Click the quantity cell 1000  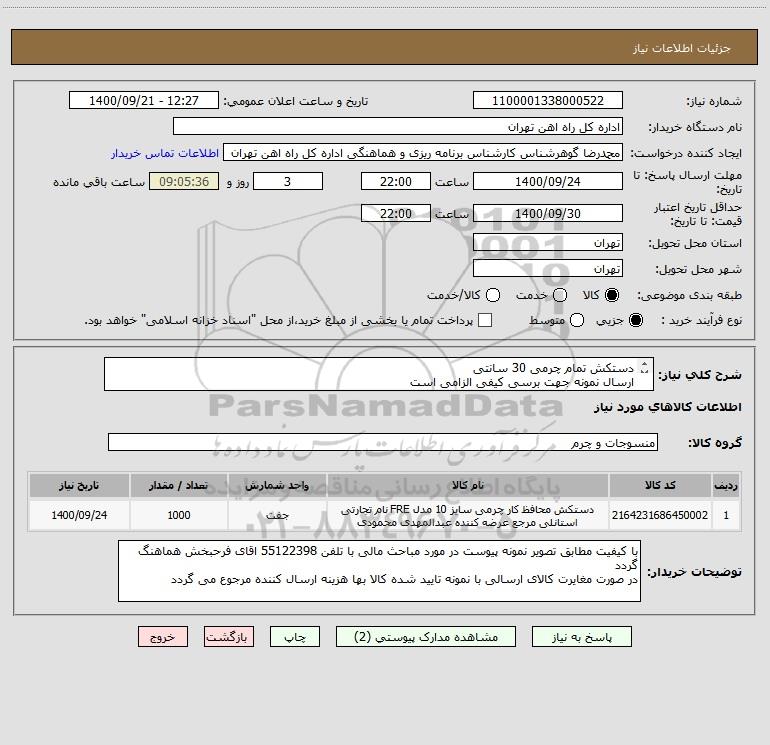point(179,515)
